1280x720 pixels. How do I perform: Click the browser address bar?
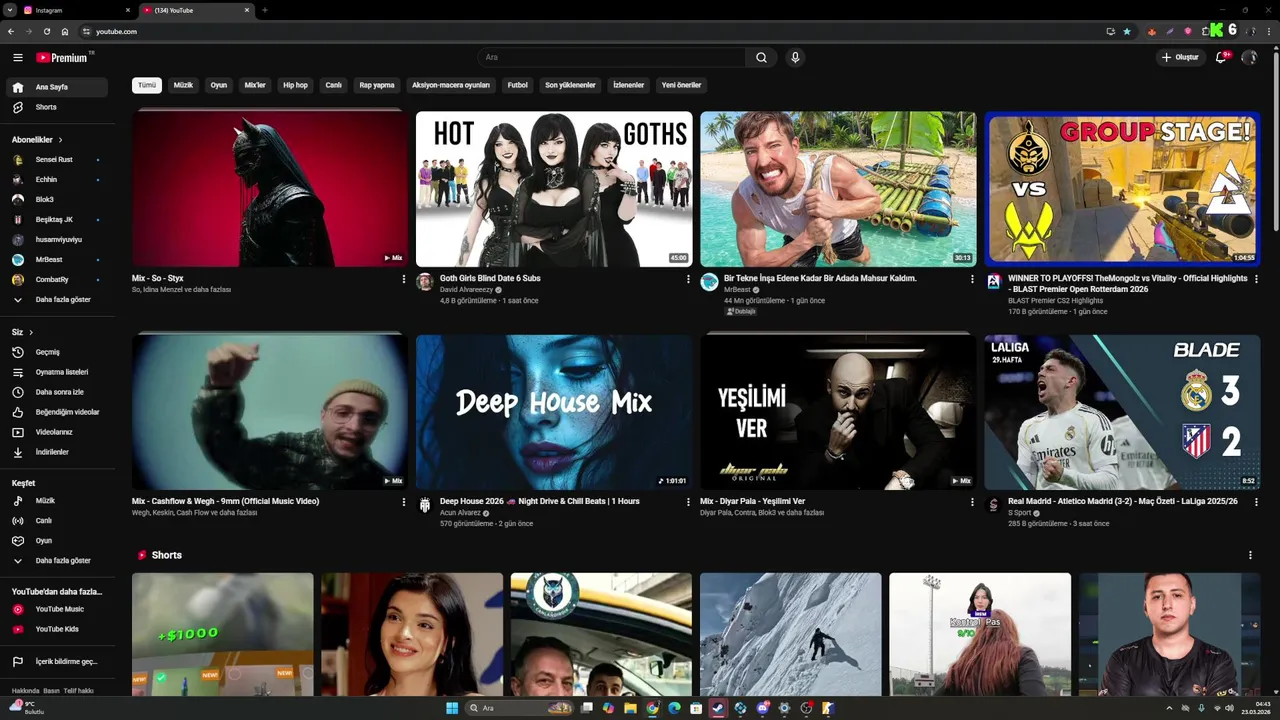click(590, 32)
